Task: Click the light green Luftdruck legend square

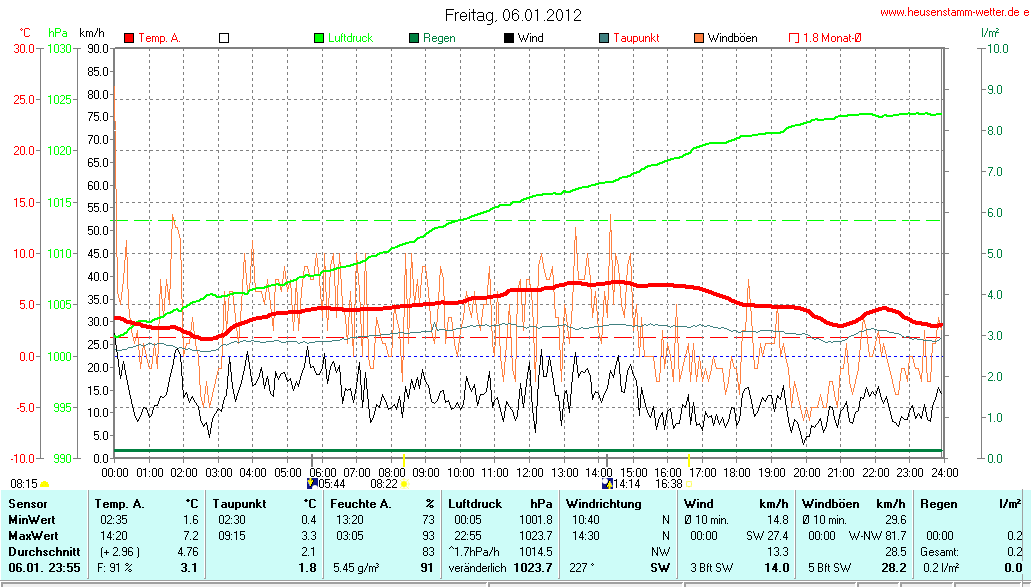Action: (x=320, y=38)
